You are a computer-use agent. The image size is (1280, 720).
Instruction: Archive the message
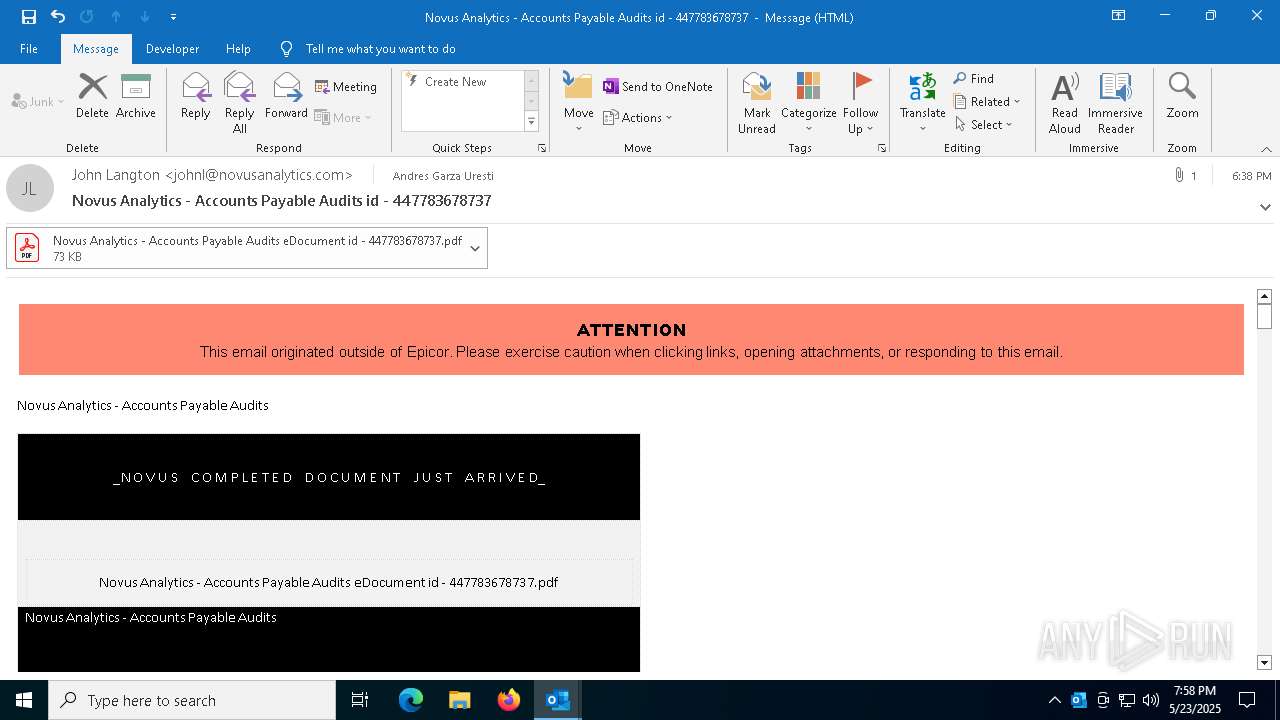[136, 97]
